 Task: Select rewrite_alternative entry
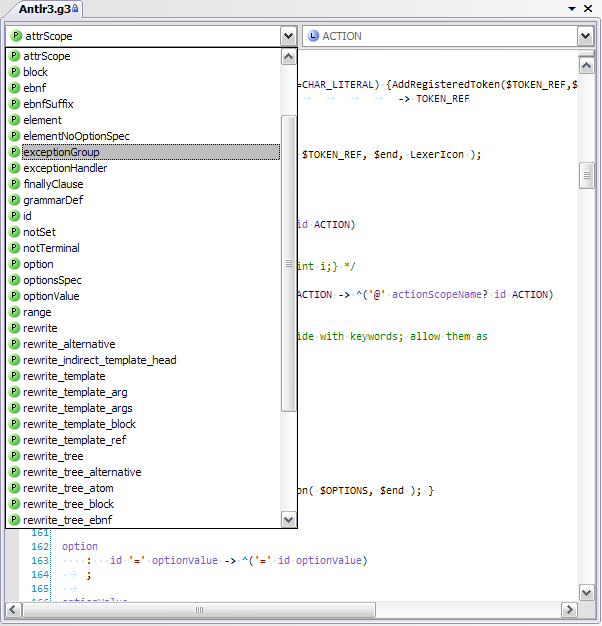[x=144, y=344]
